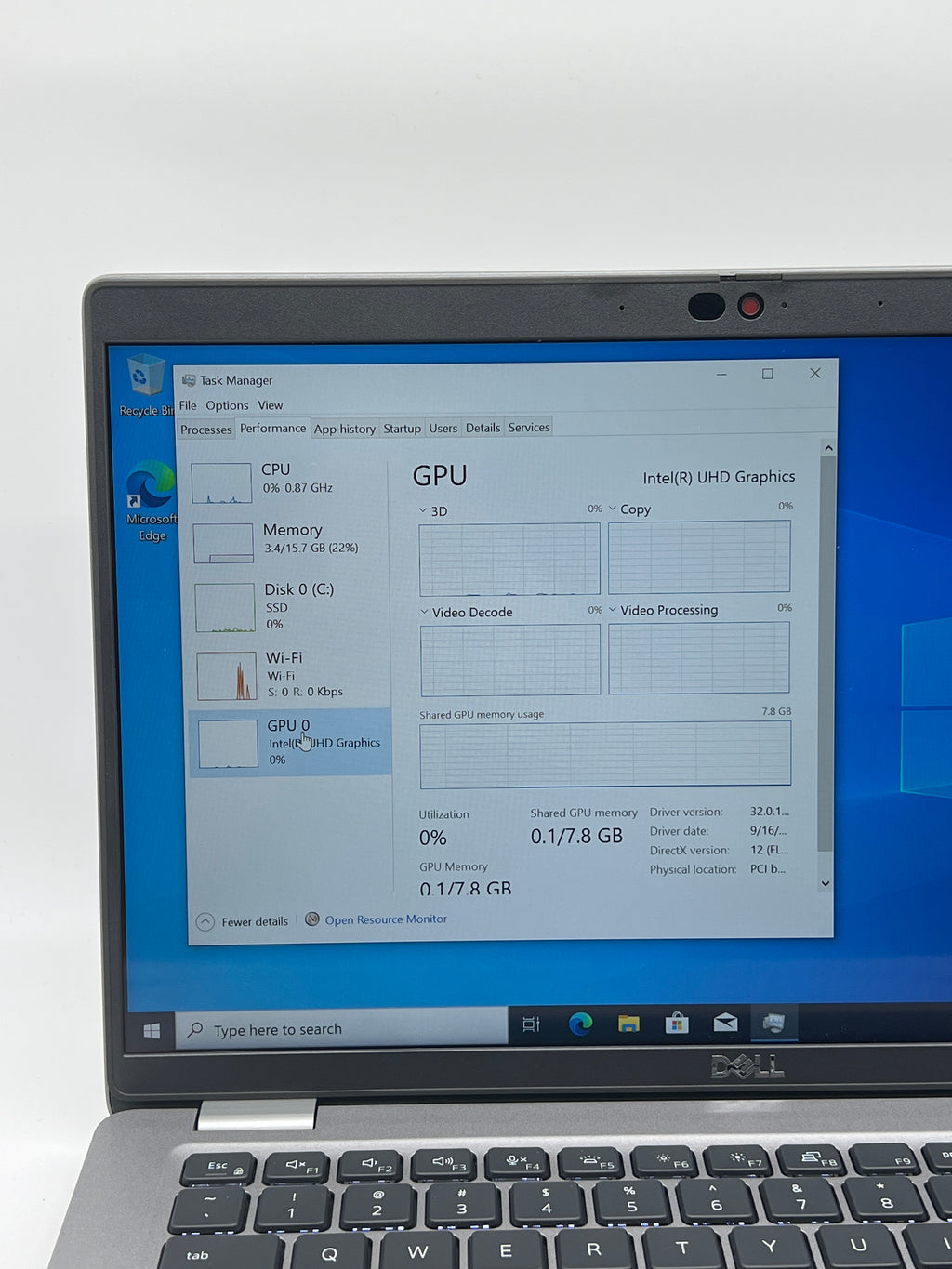Viewport: 952px width, 1269px height.
Task: Select Disk 0 (C:) entry
Action: coord(290,606)
